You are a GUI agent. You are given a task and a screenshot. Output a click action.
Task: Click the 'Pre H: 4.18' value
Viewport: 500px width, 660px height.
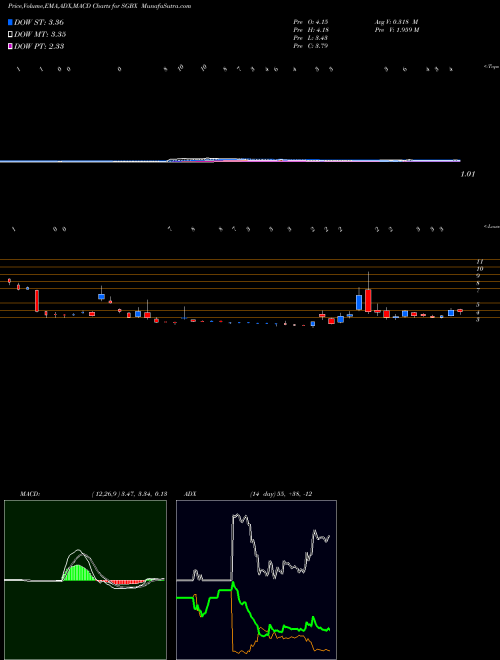[311, 30]
